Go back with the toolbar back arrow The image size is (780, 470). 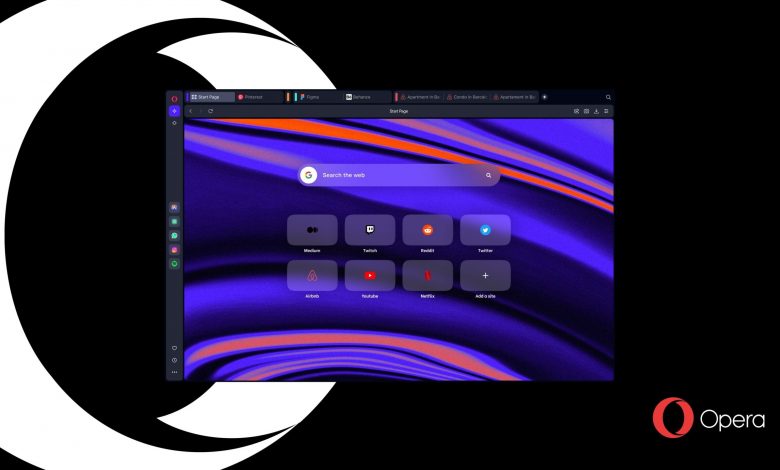click(191, 111)
